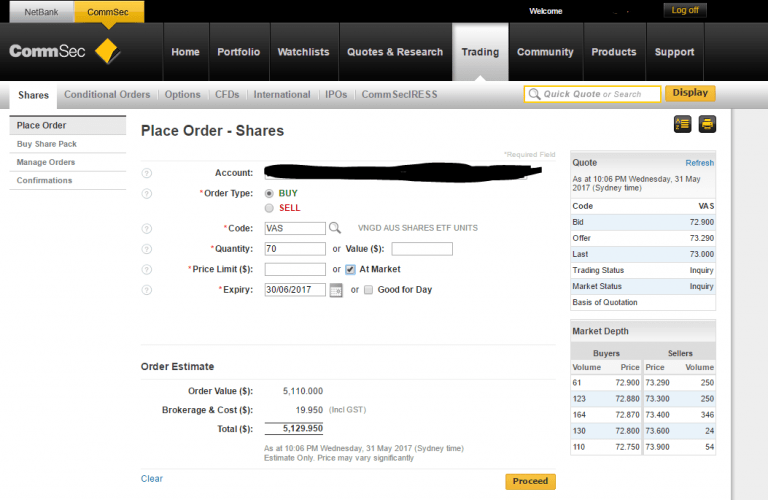Open help icon next to Account
The height and width of the screenshot is (500, 768).
pyautogui.click(x=146, y=173)
